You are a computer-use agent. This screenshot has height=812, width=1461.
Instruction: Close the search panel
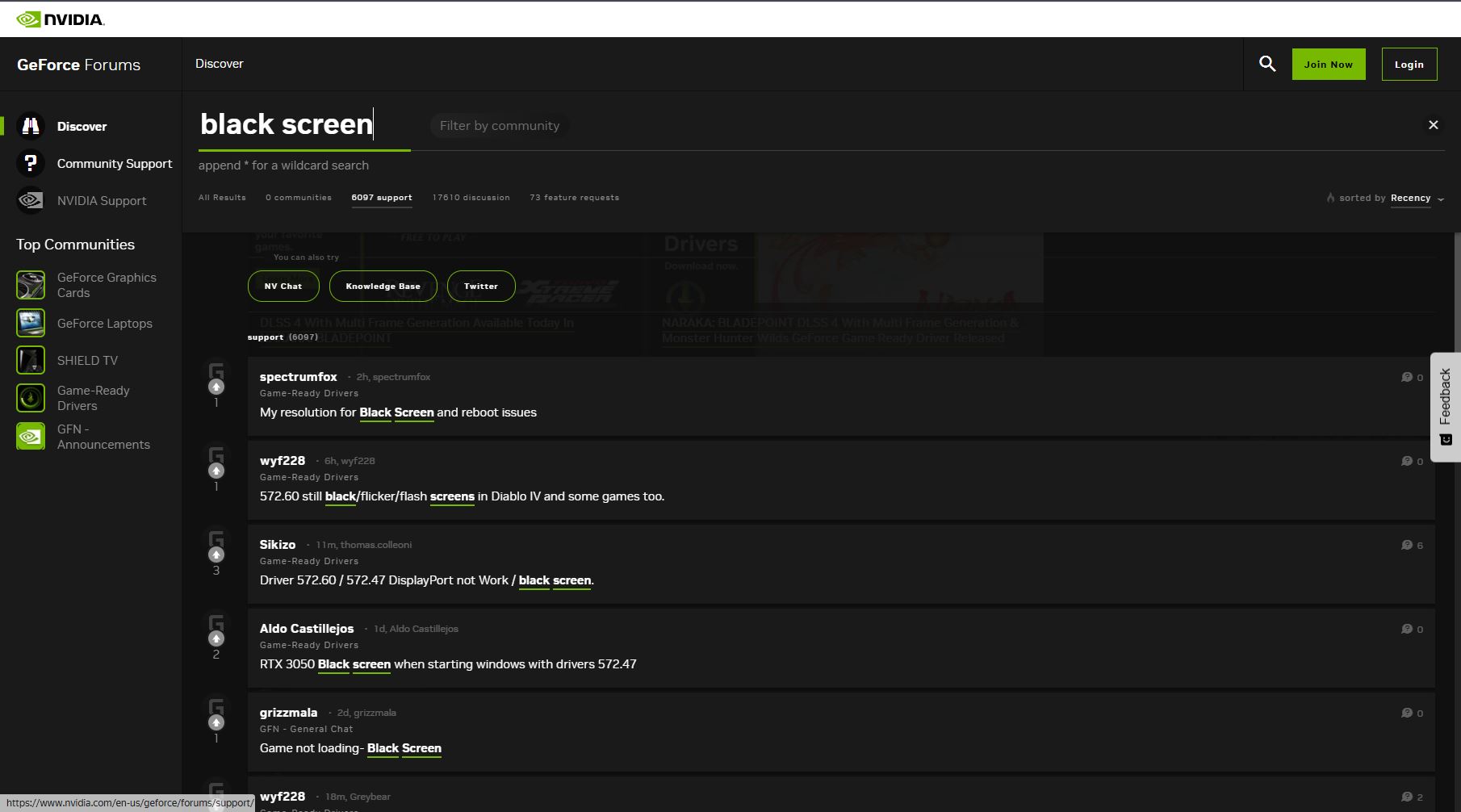[1434, 125]
